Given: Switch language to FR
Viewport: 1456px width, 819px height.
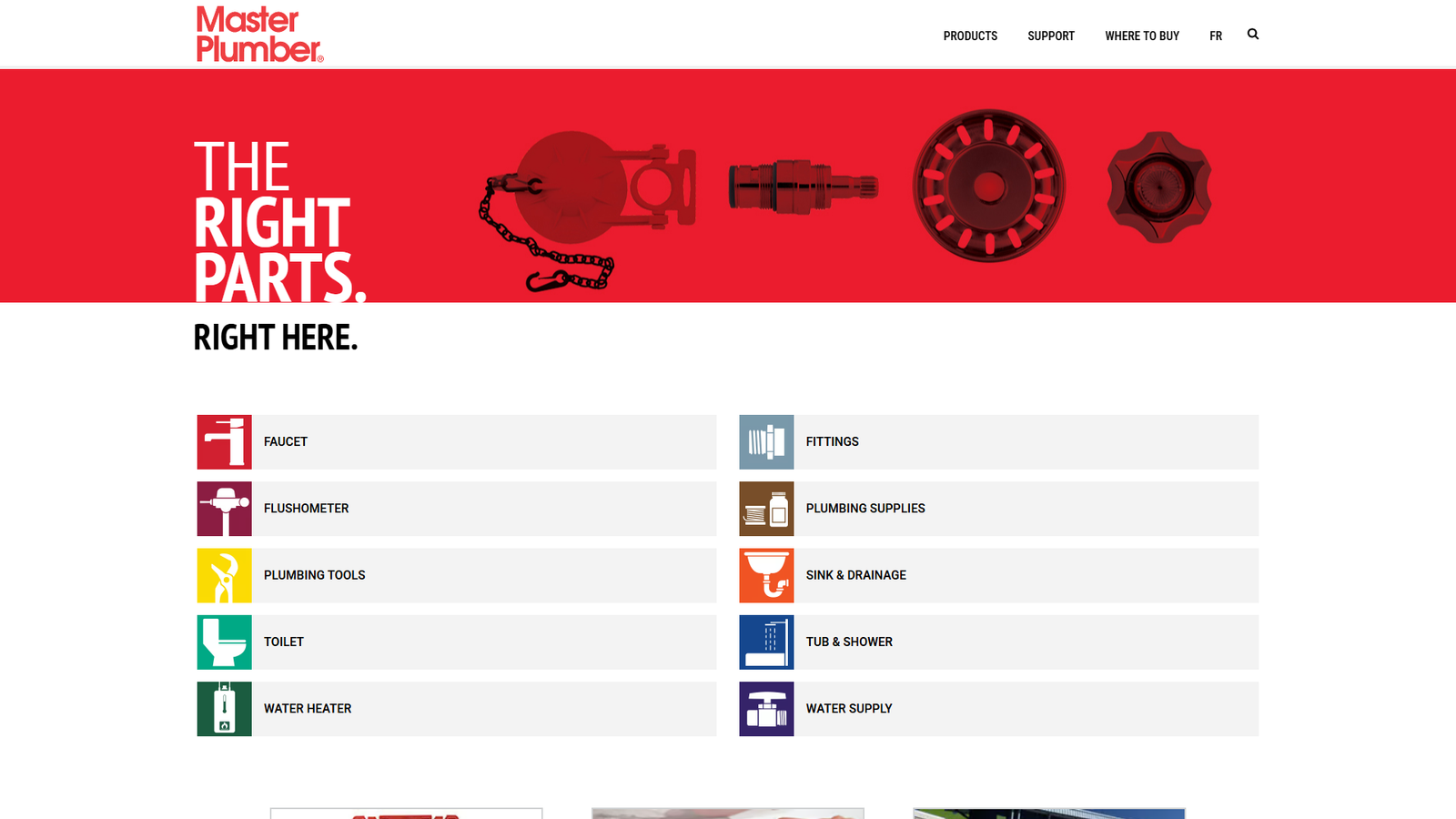Looking at the screenshot, I should point(1216,36).
